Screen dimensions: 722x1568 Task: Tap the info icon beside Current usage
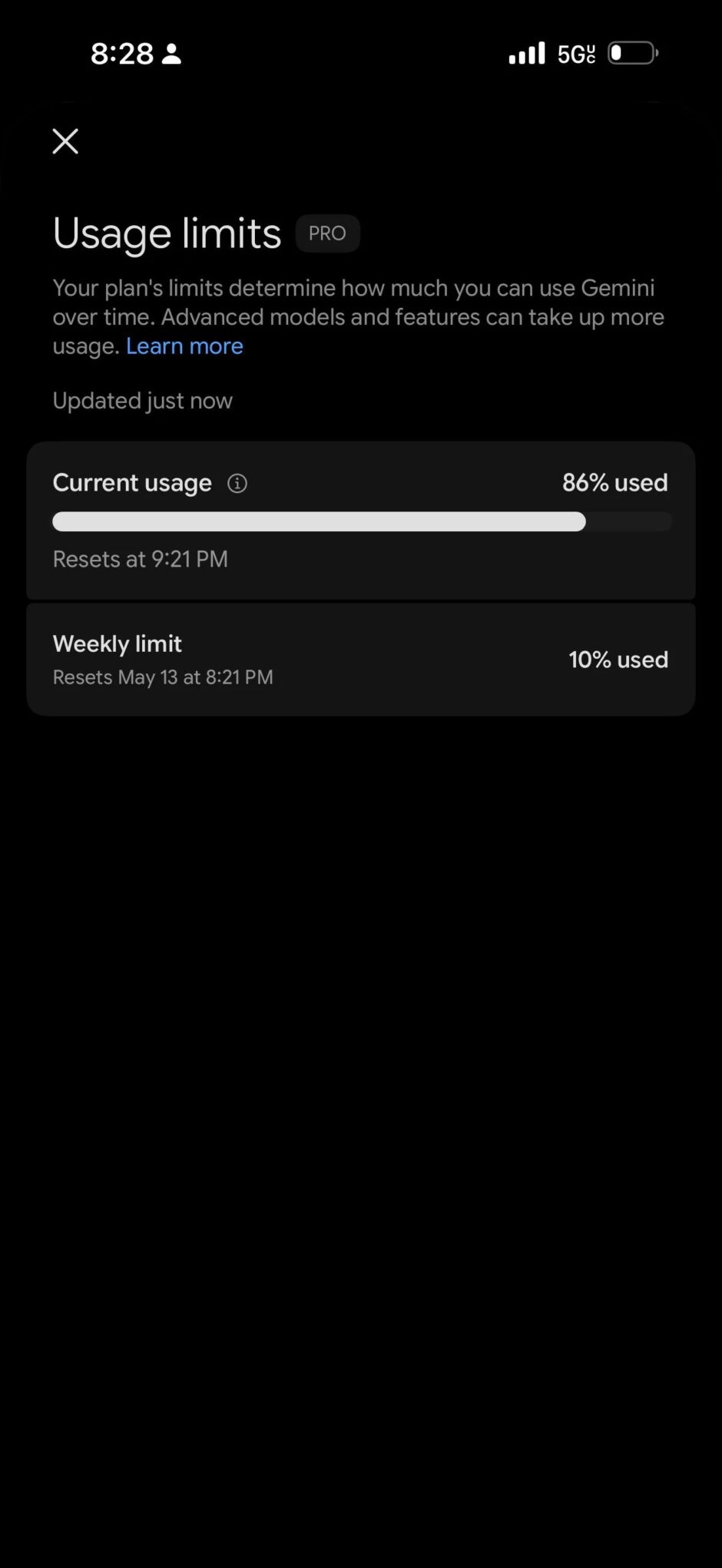pos(237,483)
